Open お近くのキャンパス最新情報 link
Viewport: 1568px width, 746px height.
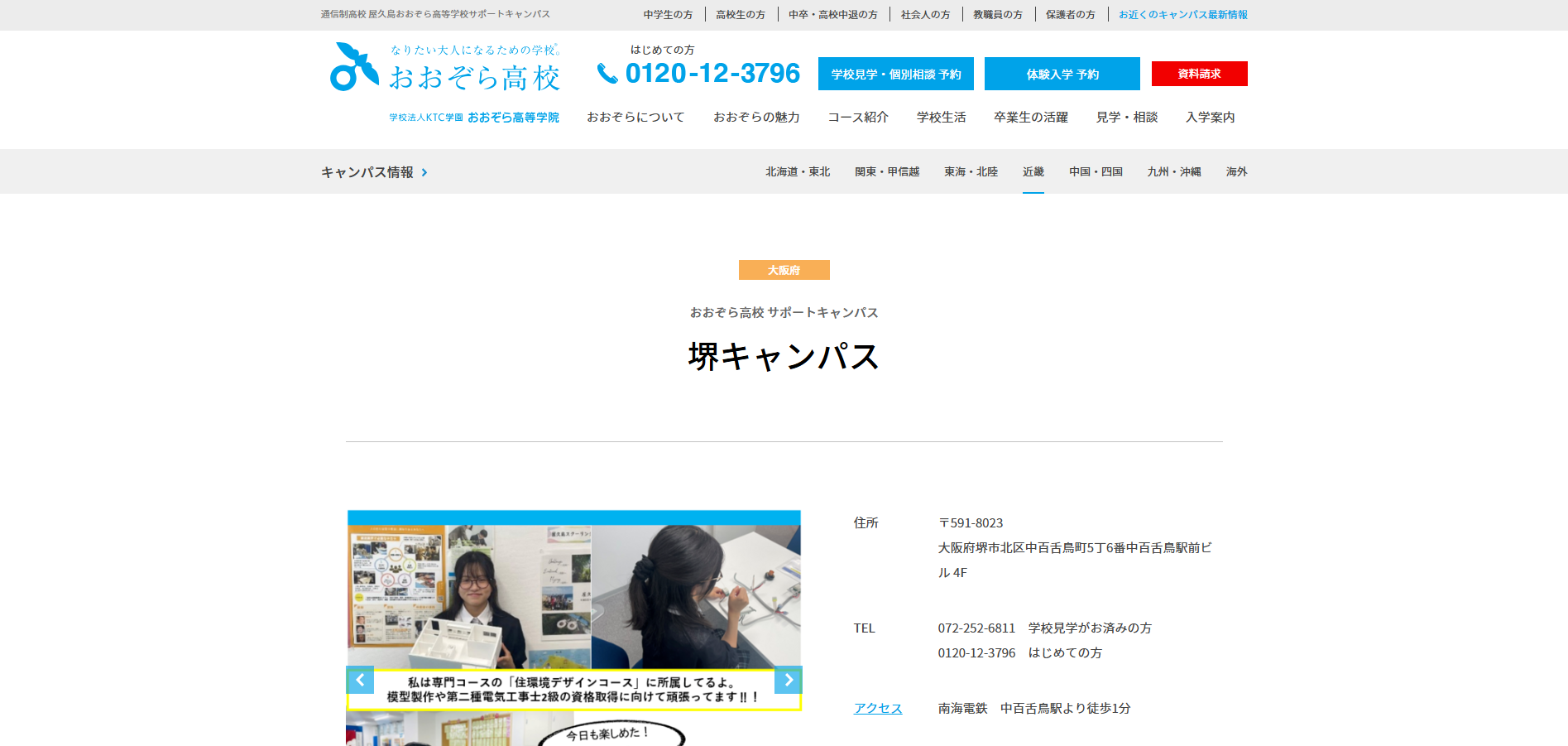click(1183, 15)
